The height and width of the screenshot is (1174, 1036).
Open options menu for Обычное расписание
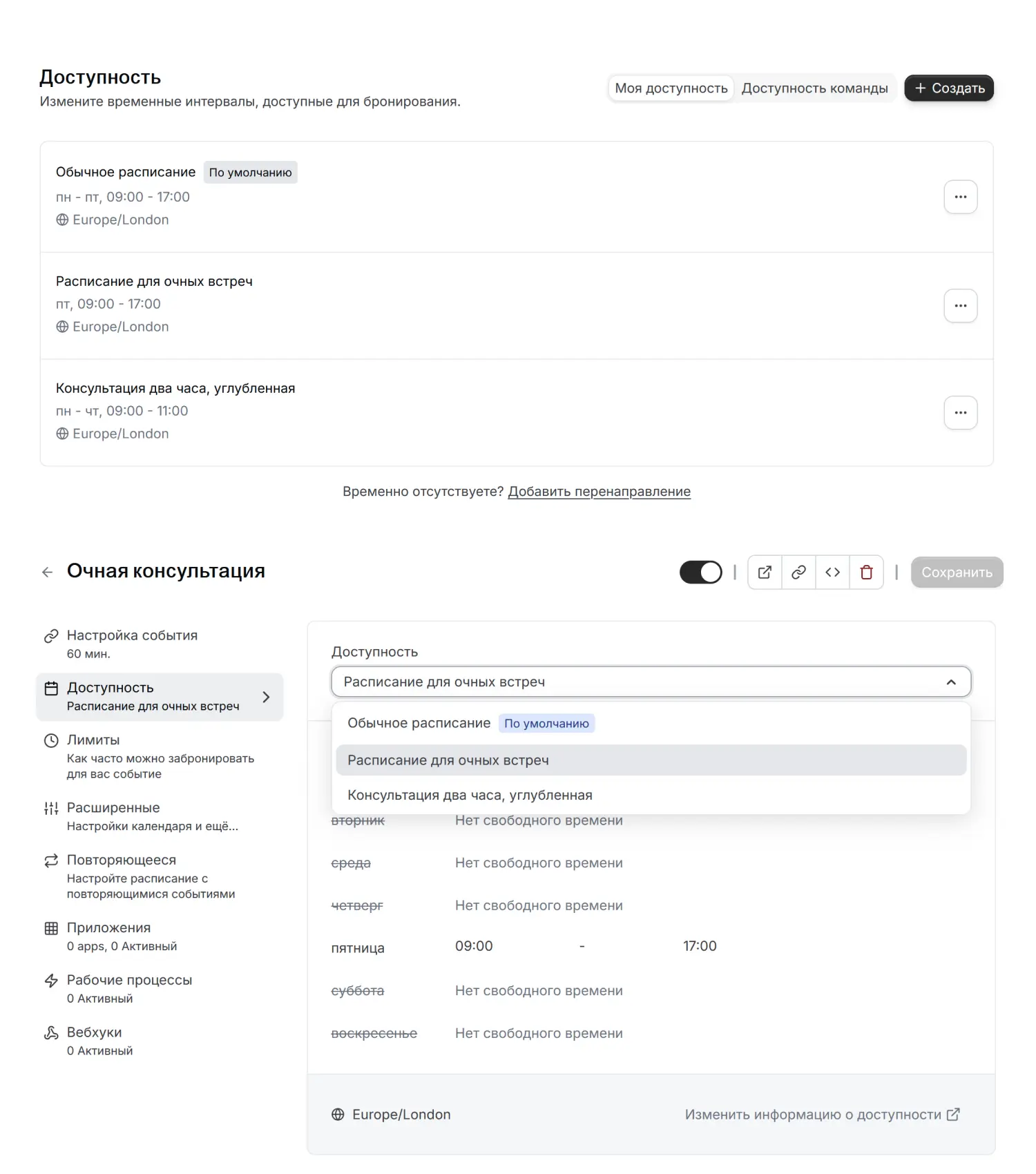point(960,198)
